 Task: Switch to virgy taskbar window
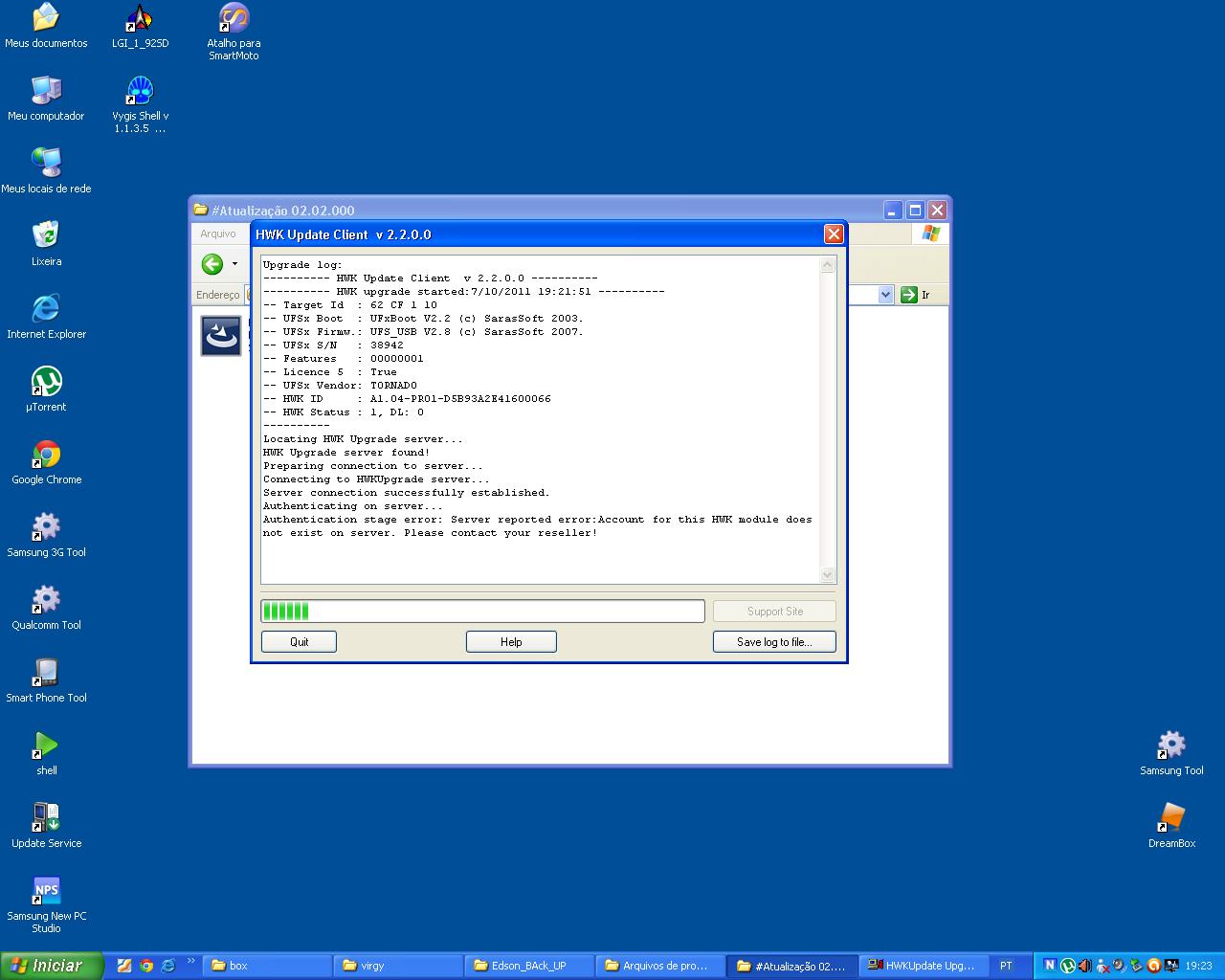(x=399, y=966)
